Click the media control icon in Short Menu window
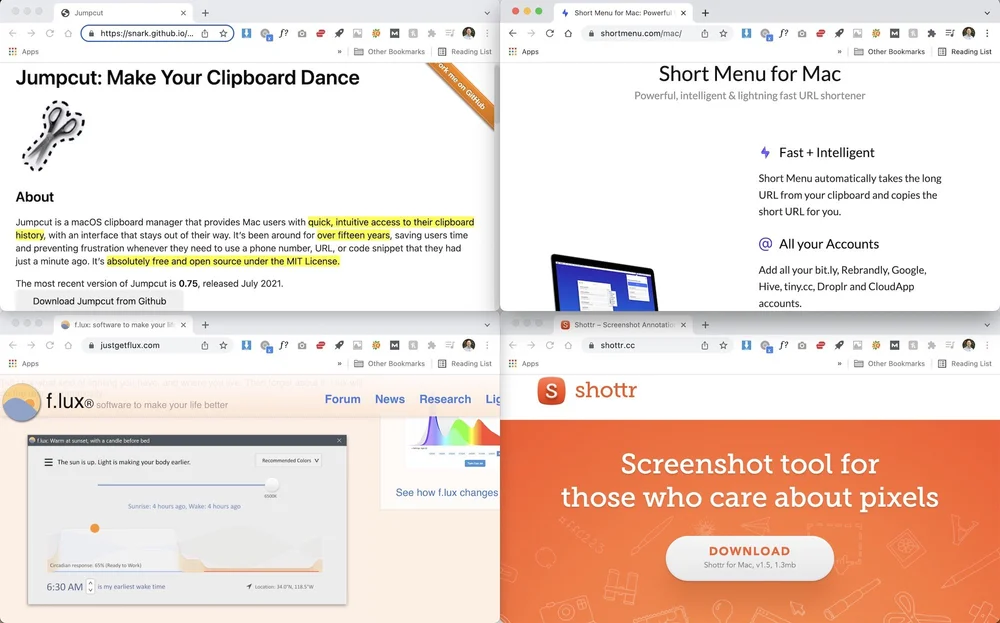Screen dimensions: 1000x623 950,33
